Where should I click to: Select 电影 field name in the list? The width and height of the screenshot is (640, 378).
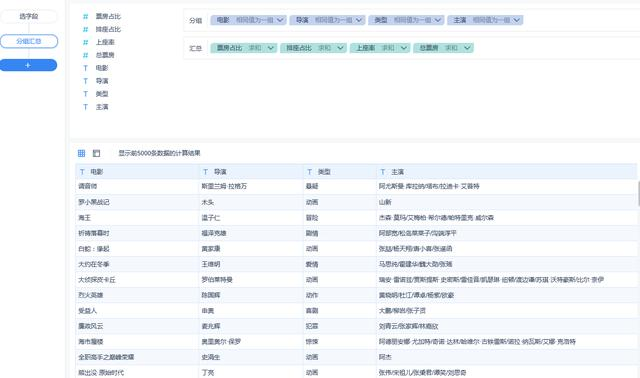pos(102,68)
